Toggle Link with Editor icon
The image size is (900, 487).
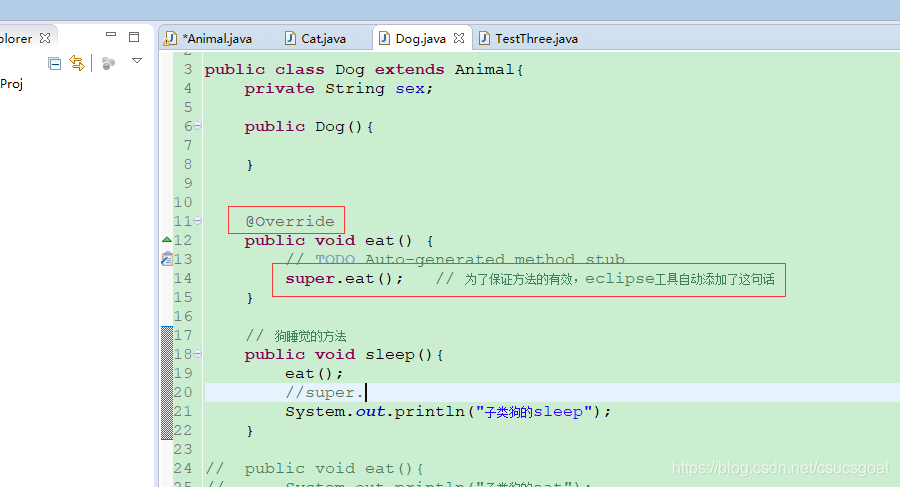(x=77, y=63)
